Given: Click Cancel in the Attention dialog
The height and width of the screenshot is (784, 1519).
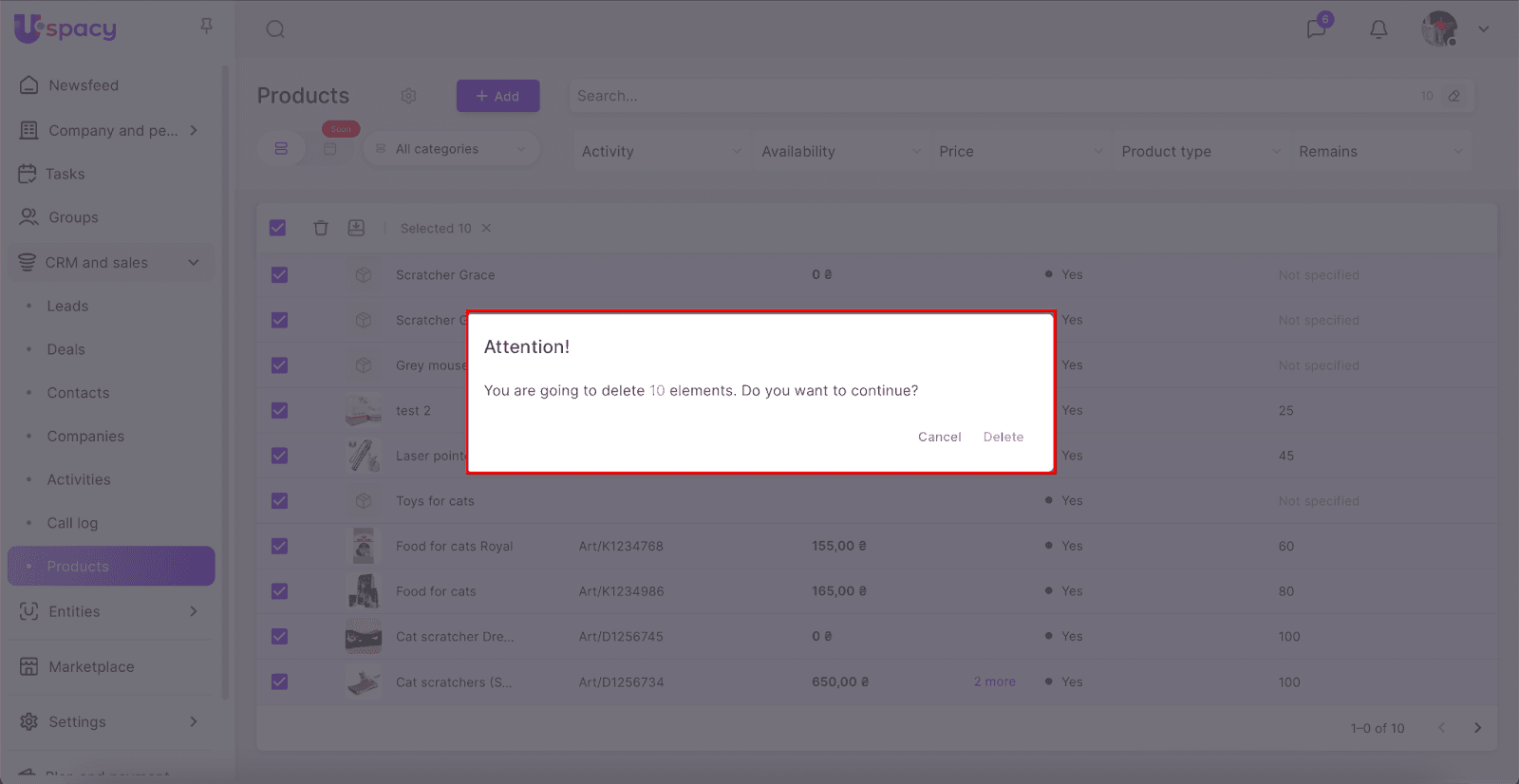Looking at the screenshot, I should [939, 437].
